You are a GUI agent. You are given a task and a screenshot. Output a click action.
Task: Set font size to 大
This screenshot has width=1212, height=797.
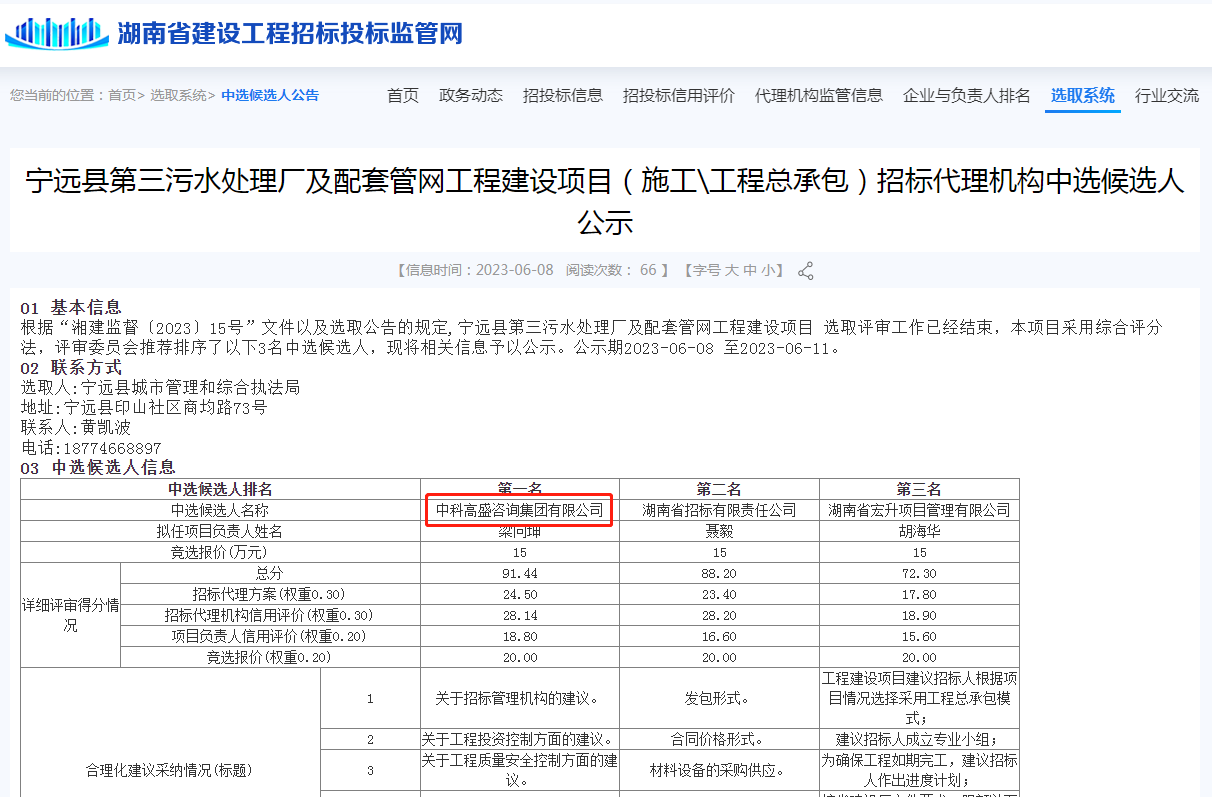point(732,270)
